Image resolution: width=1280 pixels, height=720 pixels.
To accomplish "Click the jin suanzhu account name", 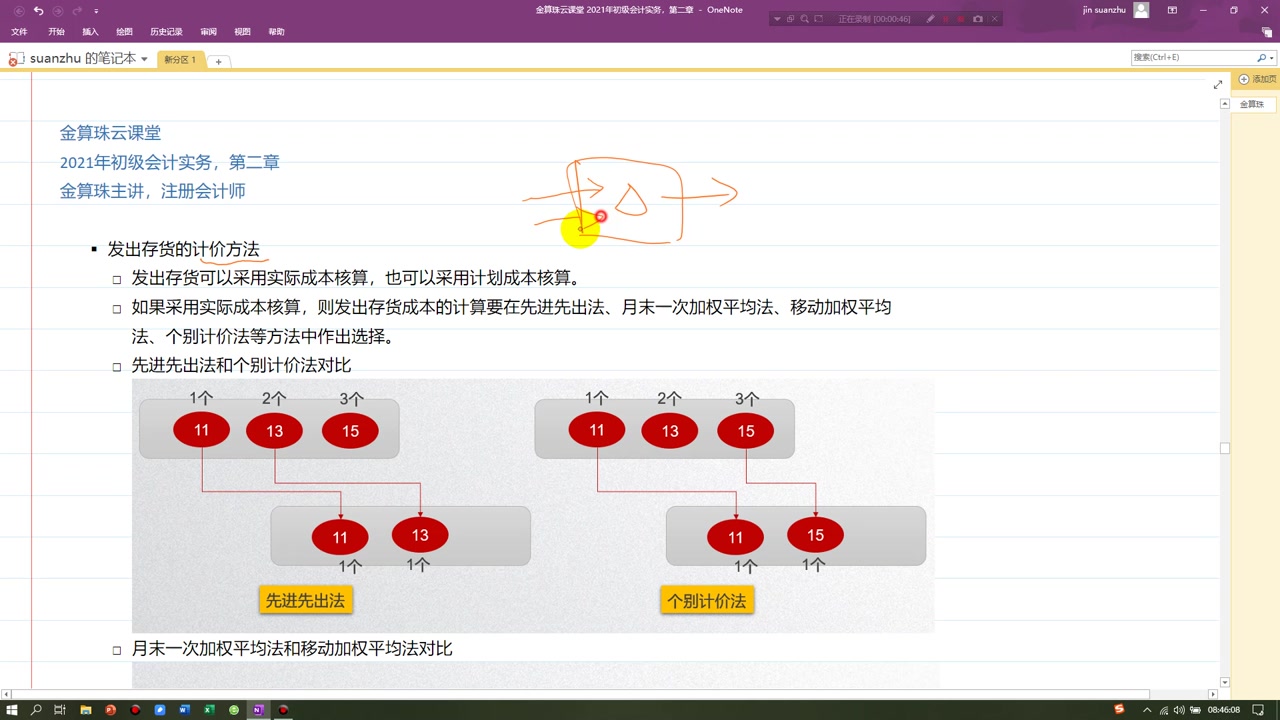I will 1104,10.
